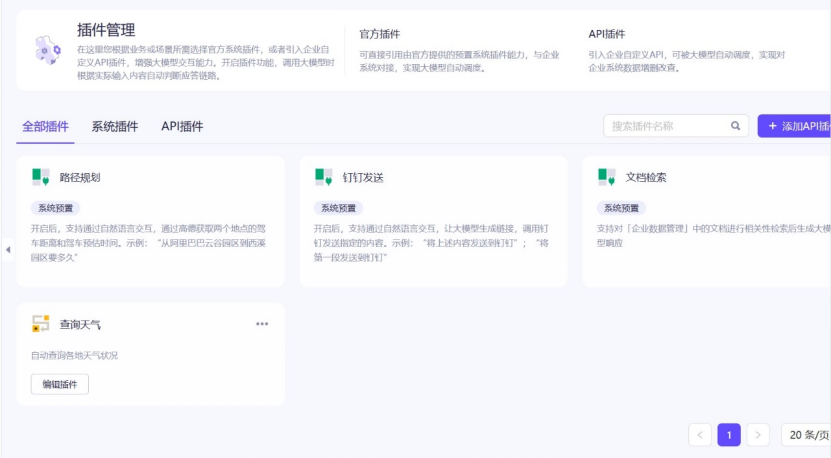The image size is (831, 458).
Task: Open the 查询天气 plugin card title
Action: pyautogui.click(x=80, y=324)
